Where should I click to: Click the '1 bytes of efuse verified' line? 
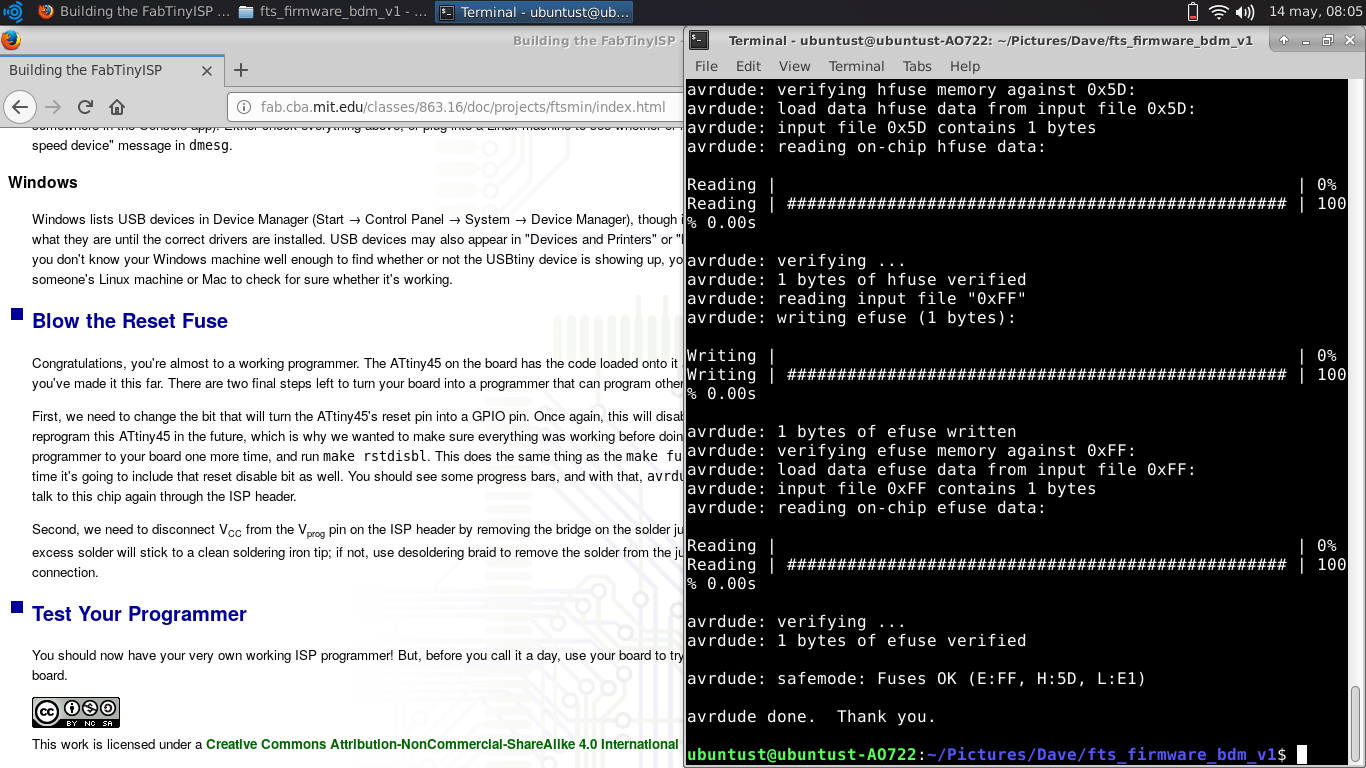tap(856, 640)
